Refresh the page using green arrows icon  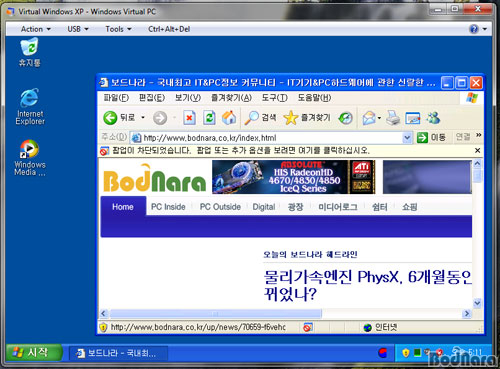coord(209,118)
